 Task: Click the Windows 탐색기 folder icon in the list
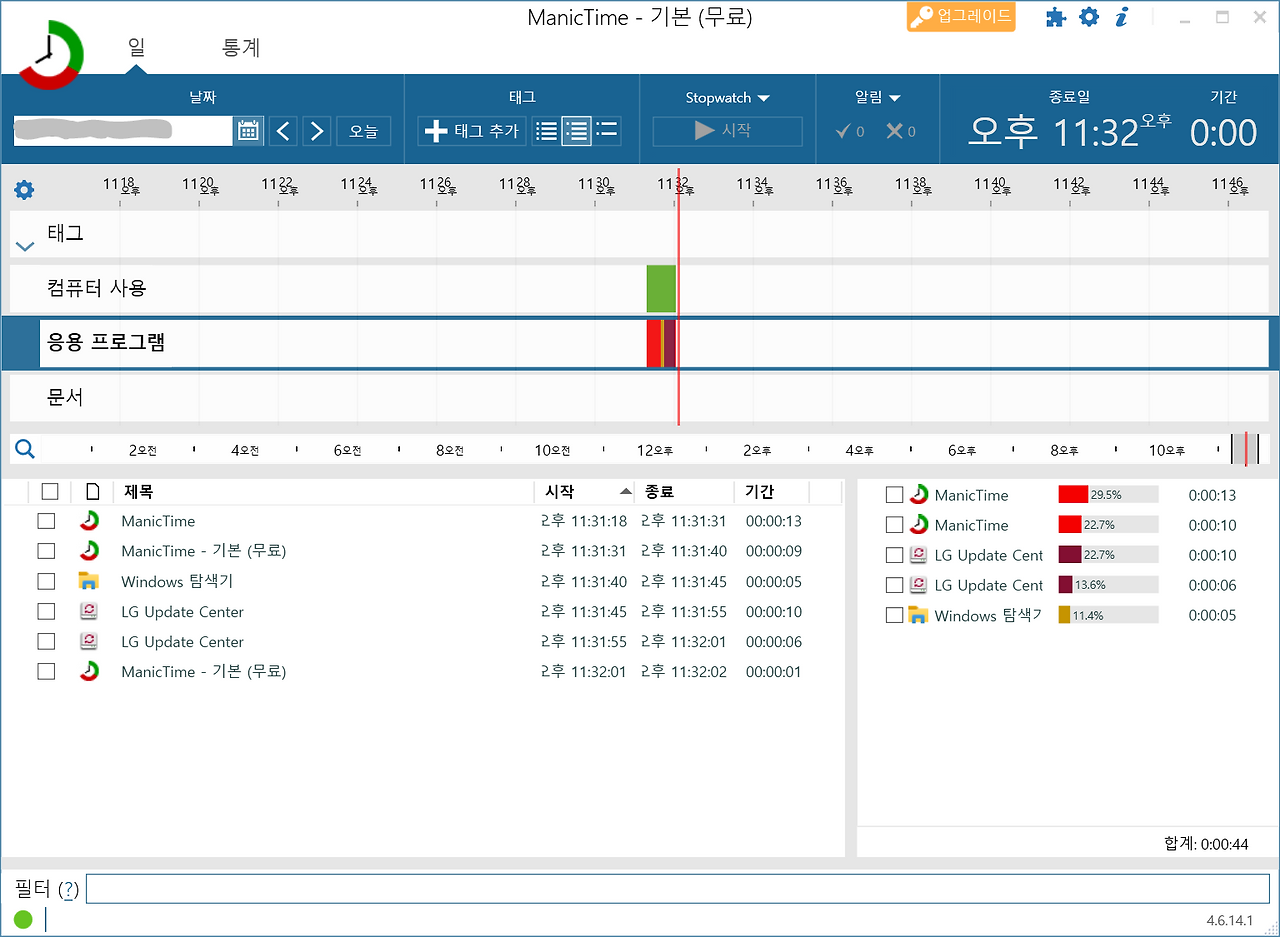[90, 581]
